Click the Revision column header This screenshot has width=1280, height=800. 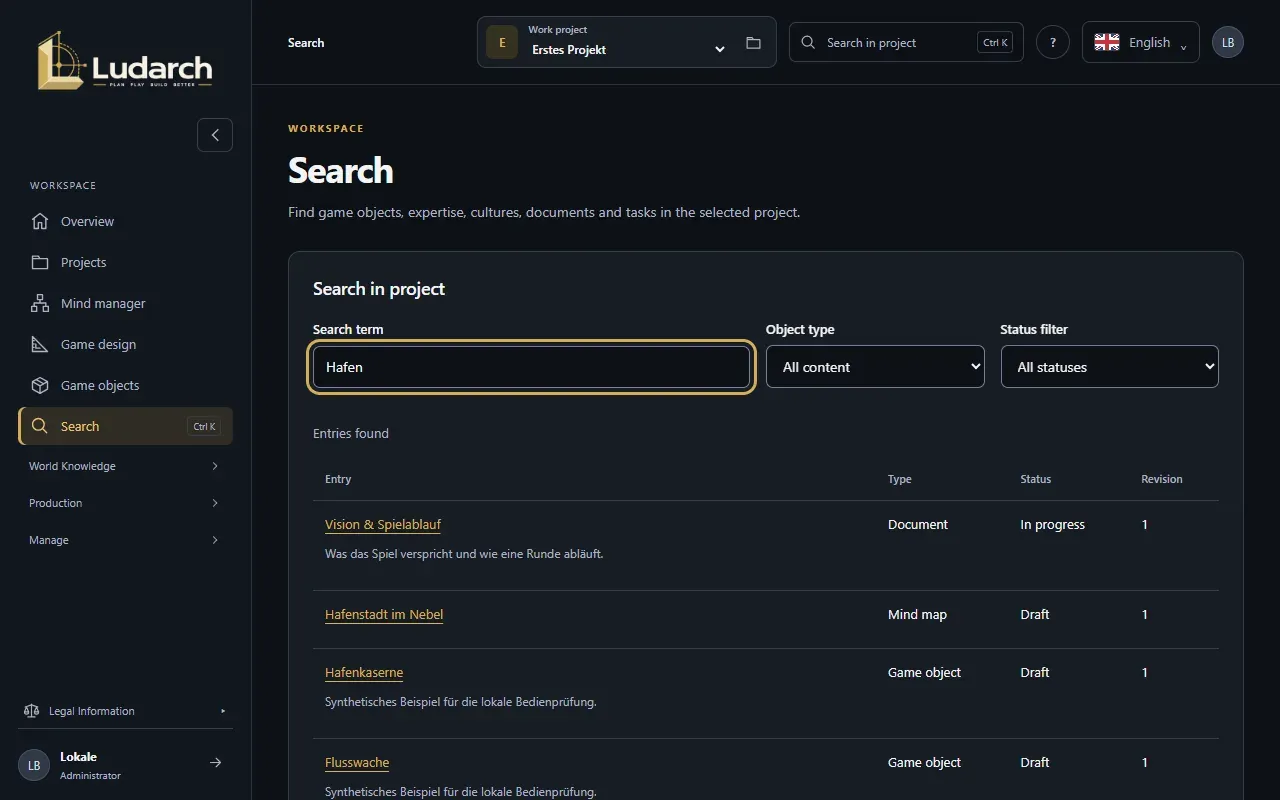pyautogui.click(x=1162, y=479)
